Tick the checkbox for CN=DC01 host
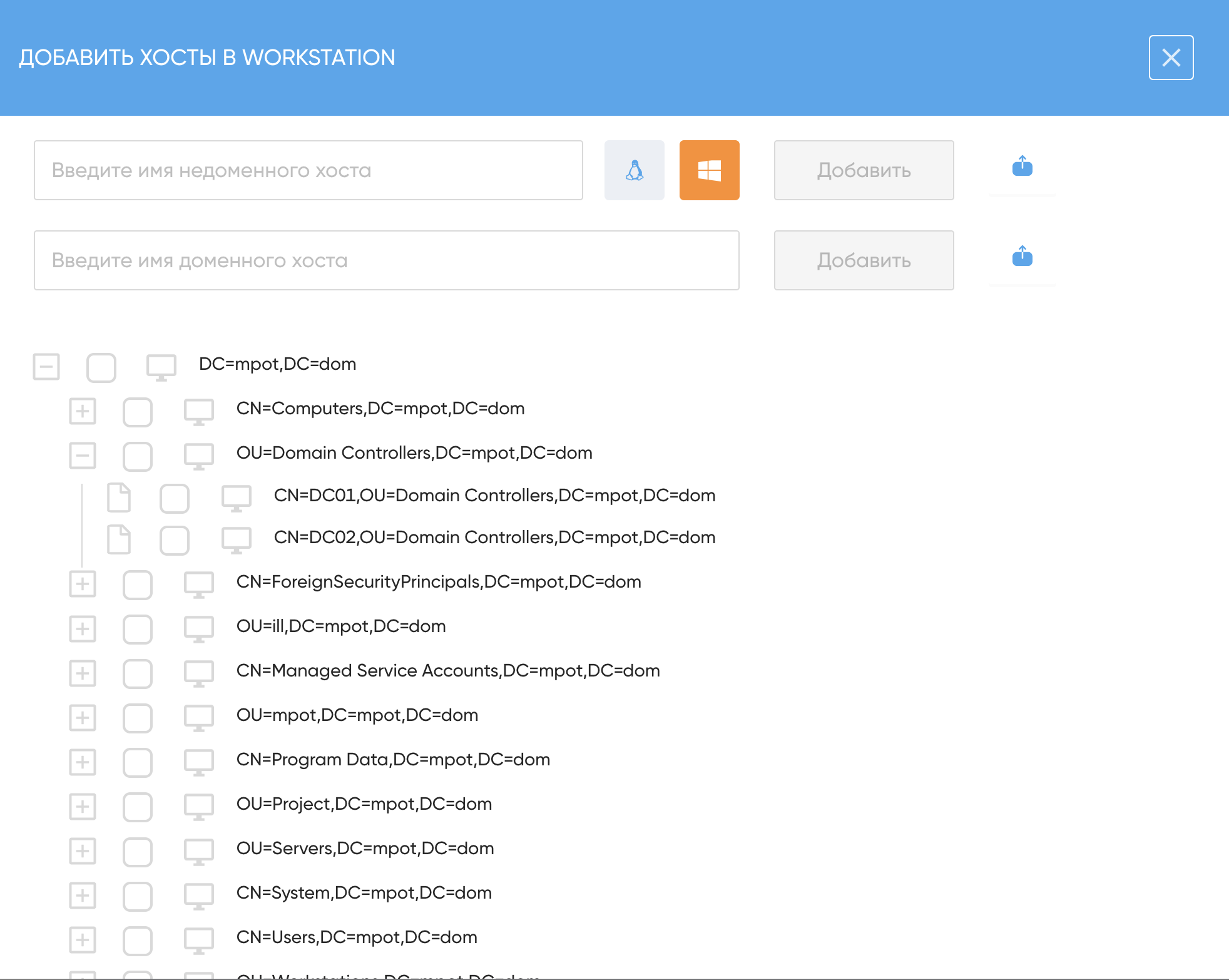 [175, 499]
